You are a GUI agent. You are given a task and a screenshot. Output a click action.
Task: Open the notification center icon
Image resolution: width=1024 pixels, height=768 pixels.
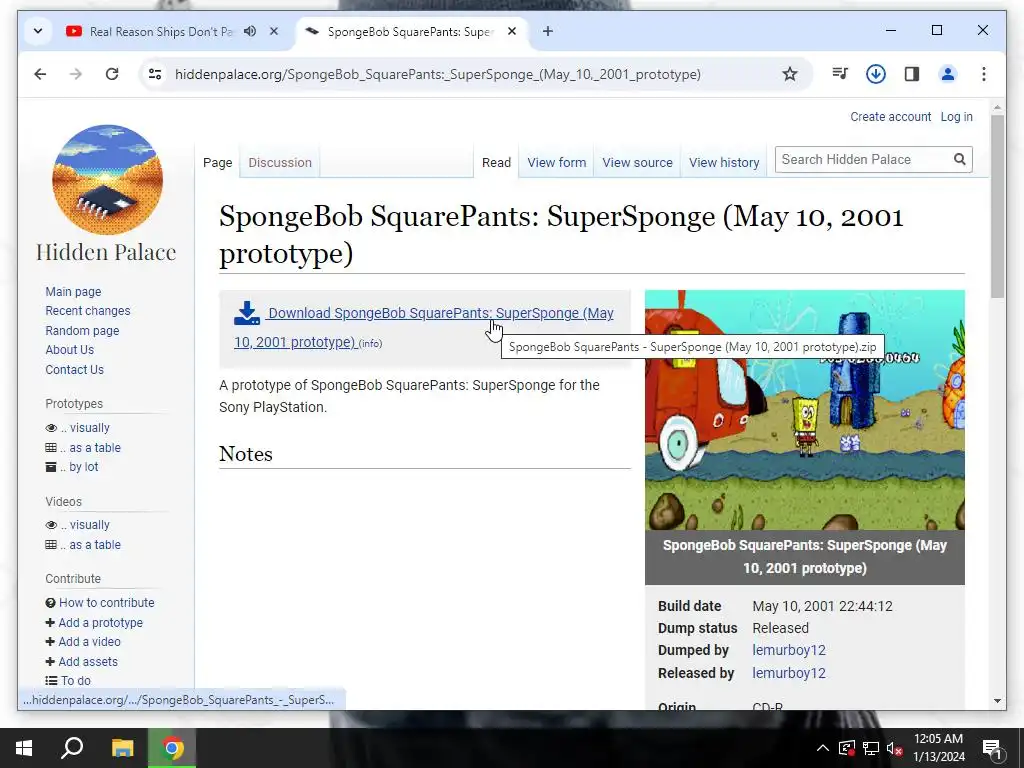(992, 748)
